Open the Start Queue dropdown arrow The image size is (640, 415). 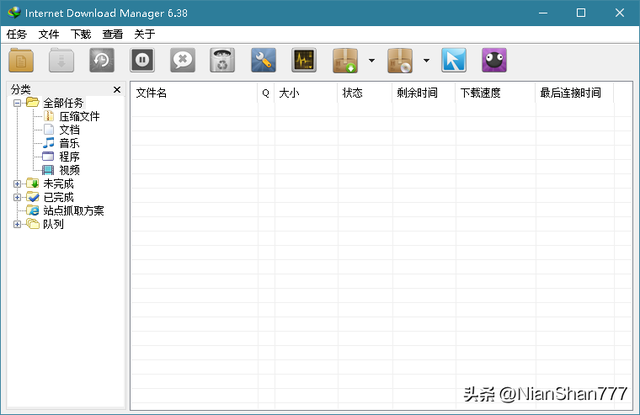[371, 60]
